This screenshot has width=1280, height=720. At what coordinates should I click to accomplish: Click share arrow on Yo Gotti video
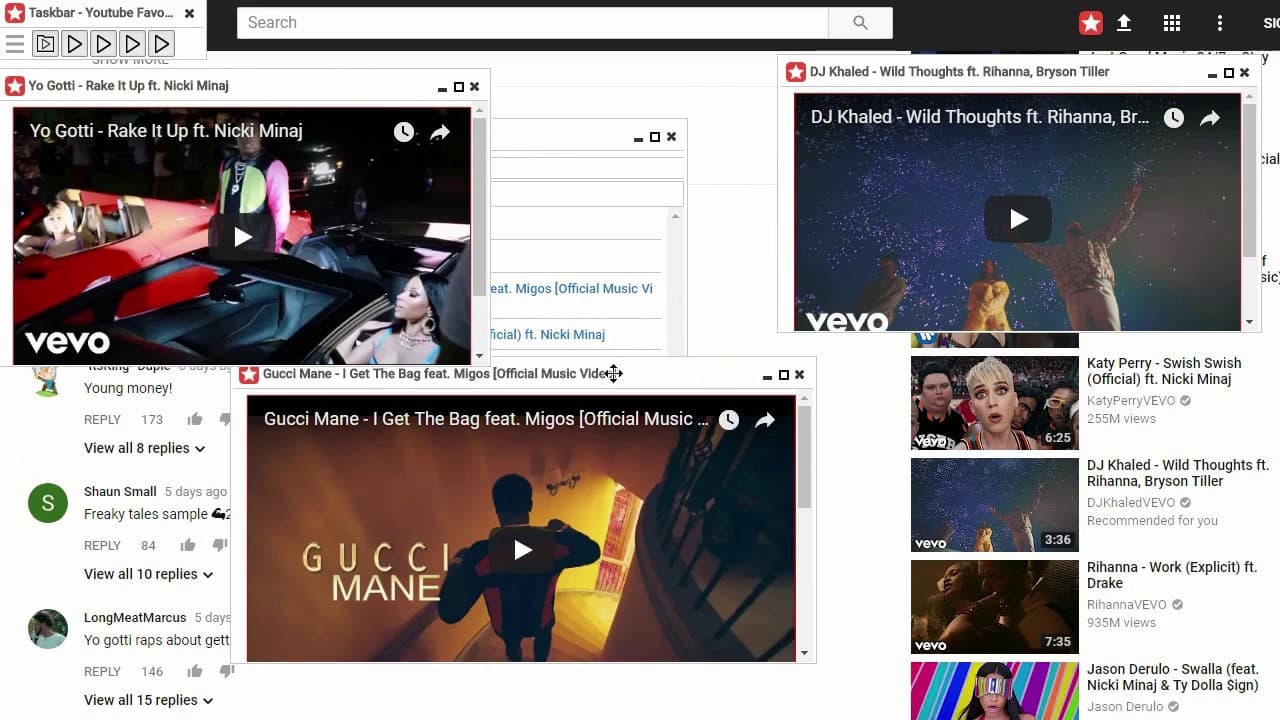440,132
